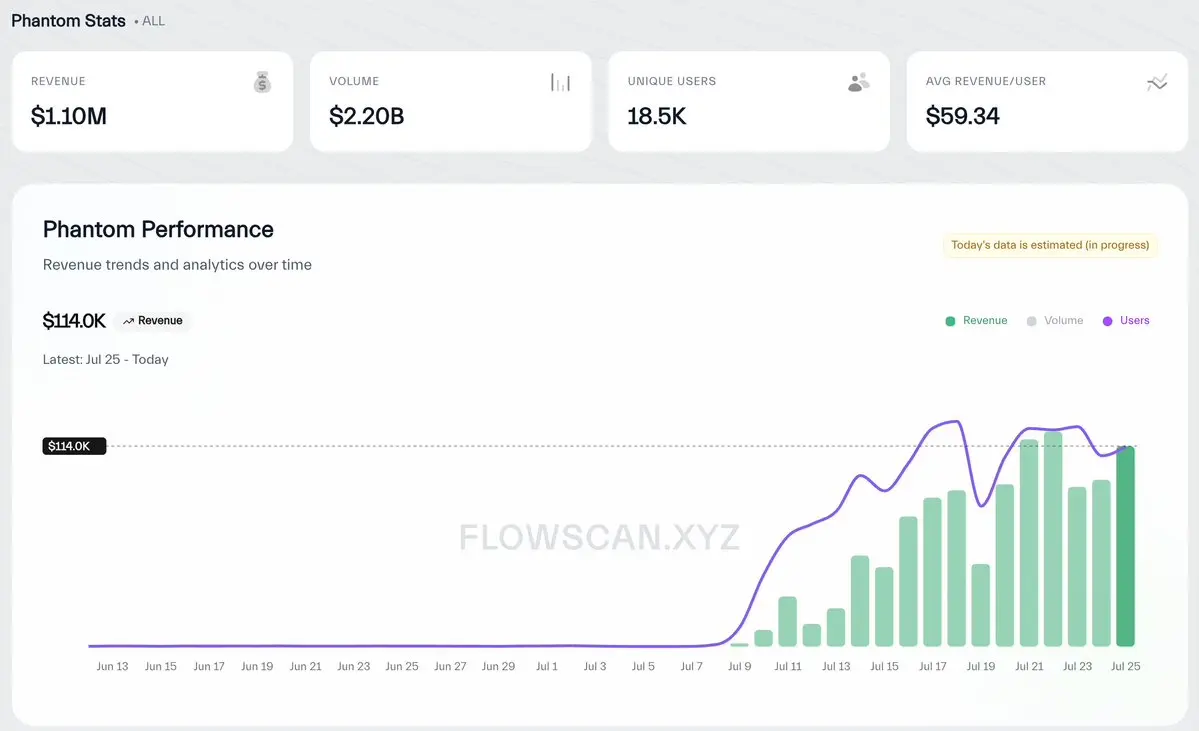
Task: Select the dark green Jul 25 revenue bar
Action: (1125, 546)
